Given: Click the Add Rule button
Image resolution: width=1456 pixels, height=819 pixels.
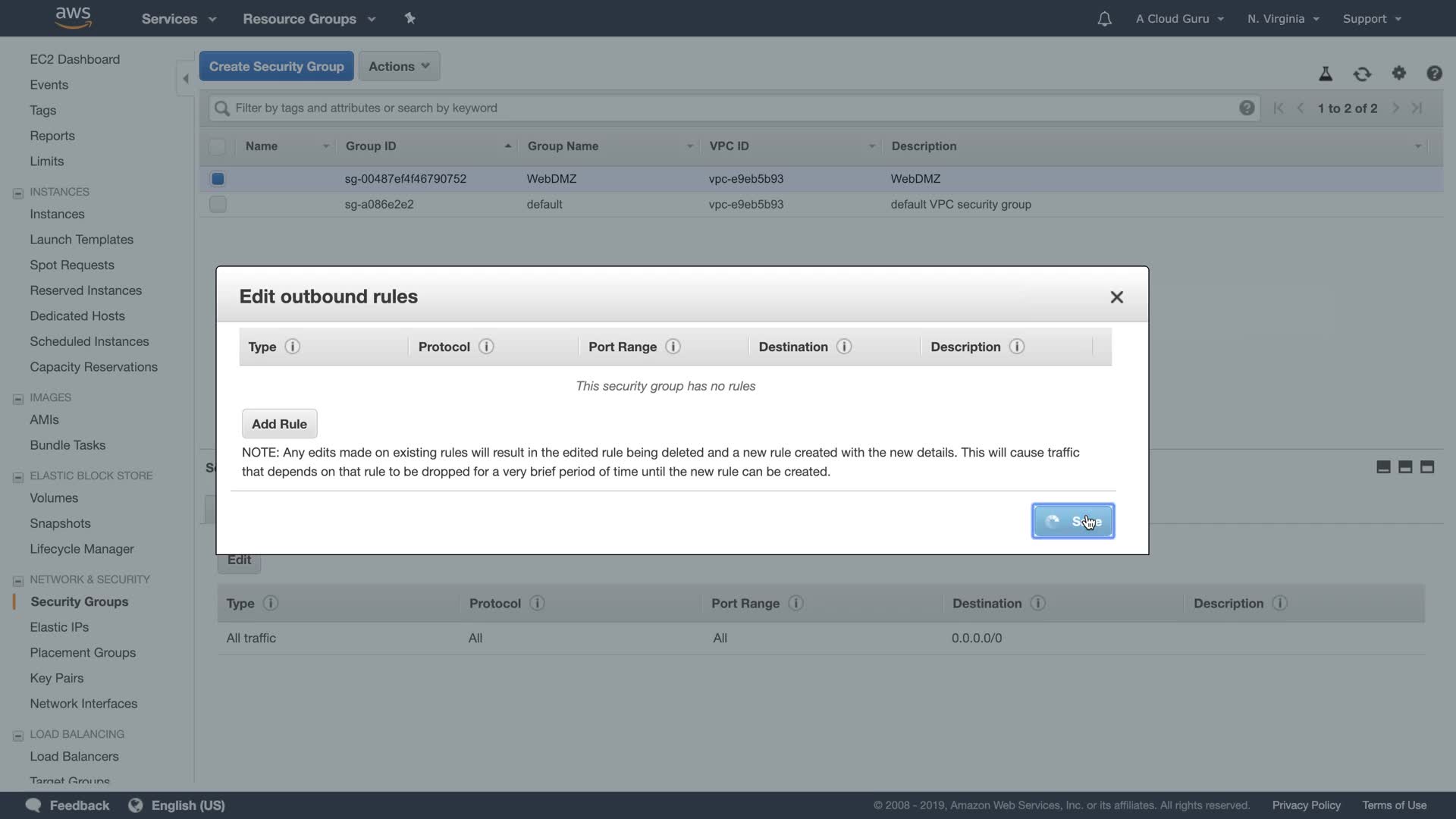Looking at the screenshot, I should pos(279,424).
